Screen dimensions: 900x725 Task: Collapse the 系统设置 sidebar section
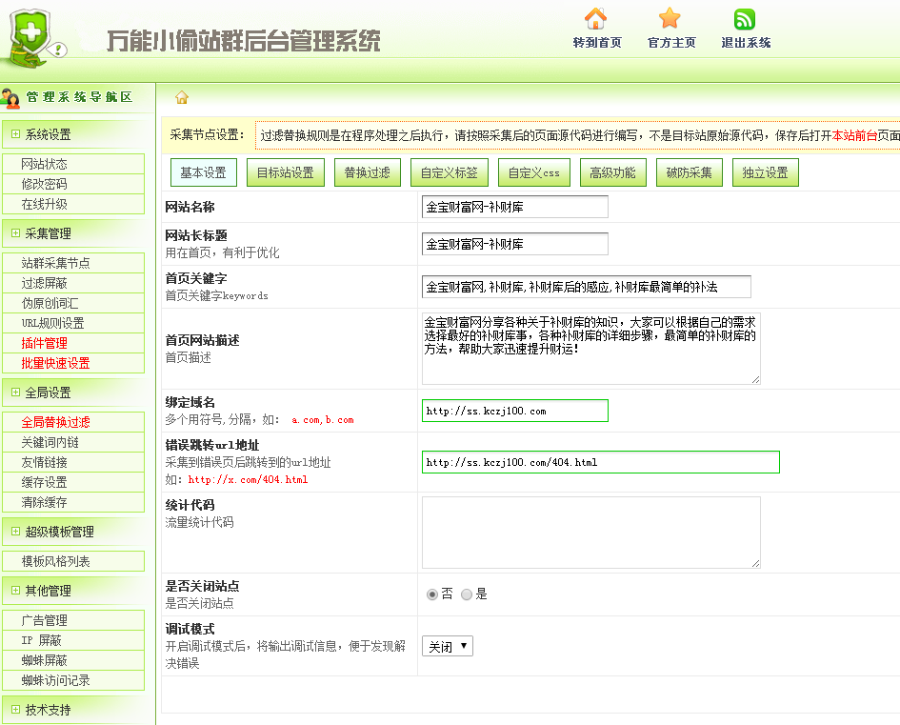[15, 134]
